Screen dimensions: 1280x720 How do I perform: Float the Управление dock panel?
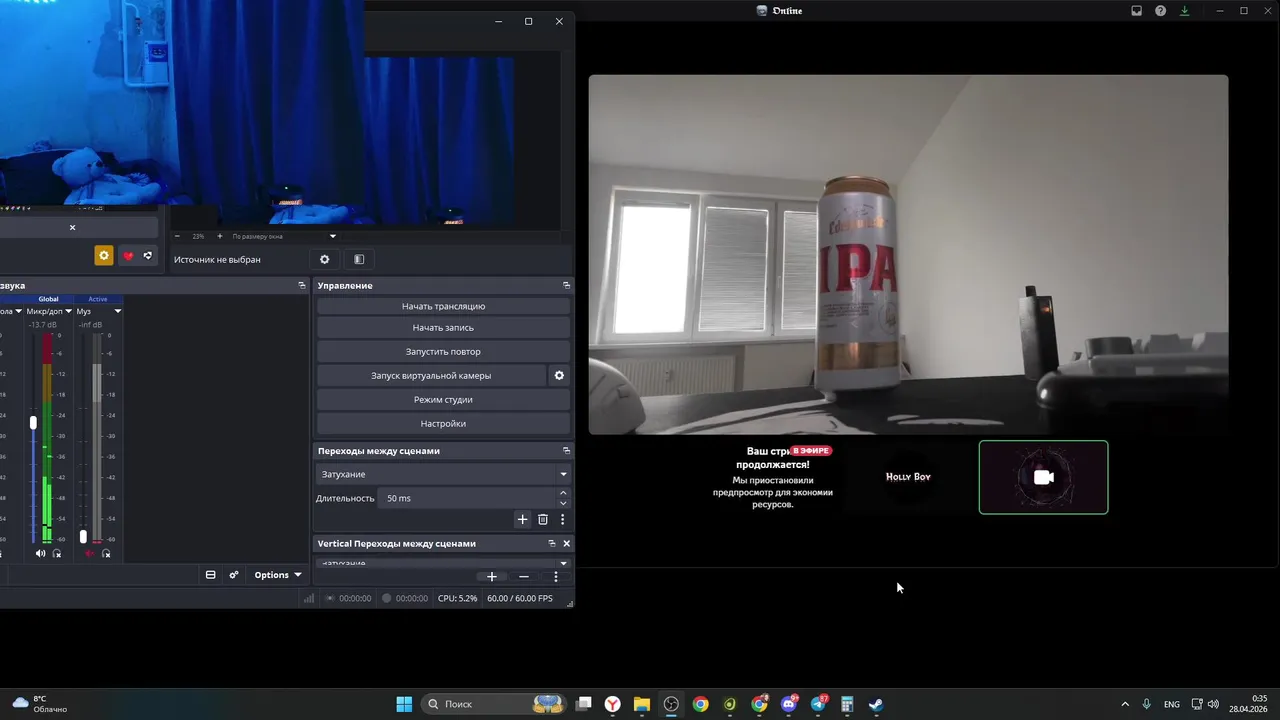pos(566,285)
